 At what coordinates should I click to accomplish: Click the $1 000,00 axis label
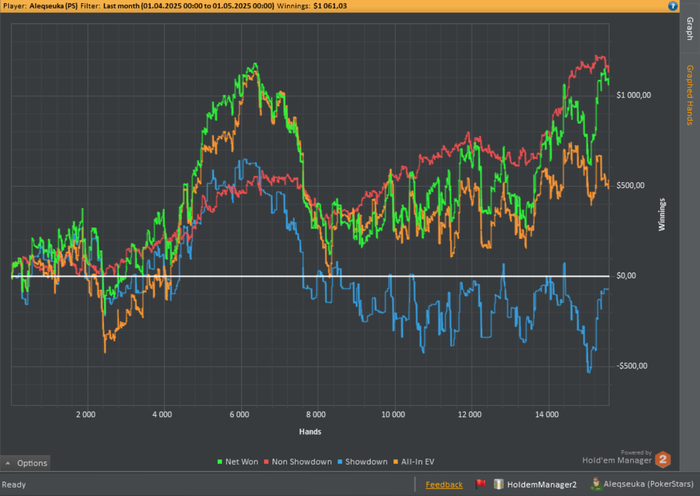click(x=633, y=95)
